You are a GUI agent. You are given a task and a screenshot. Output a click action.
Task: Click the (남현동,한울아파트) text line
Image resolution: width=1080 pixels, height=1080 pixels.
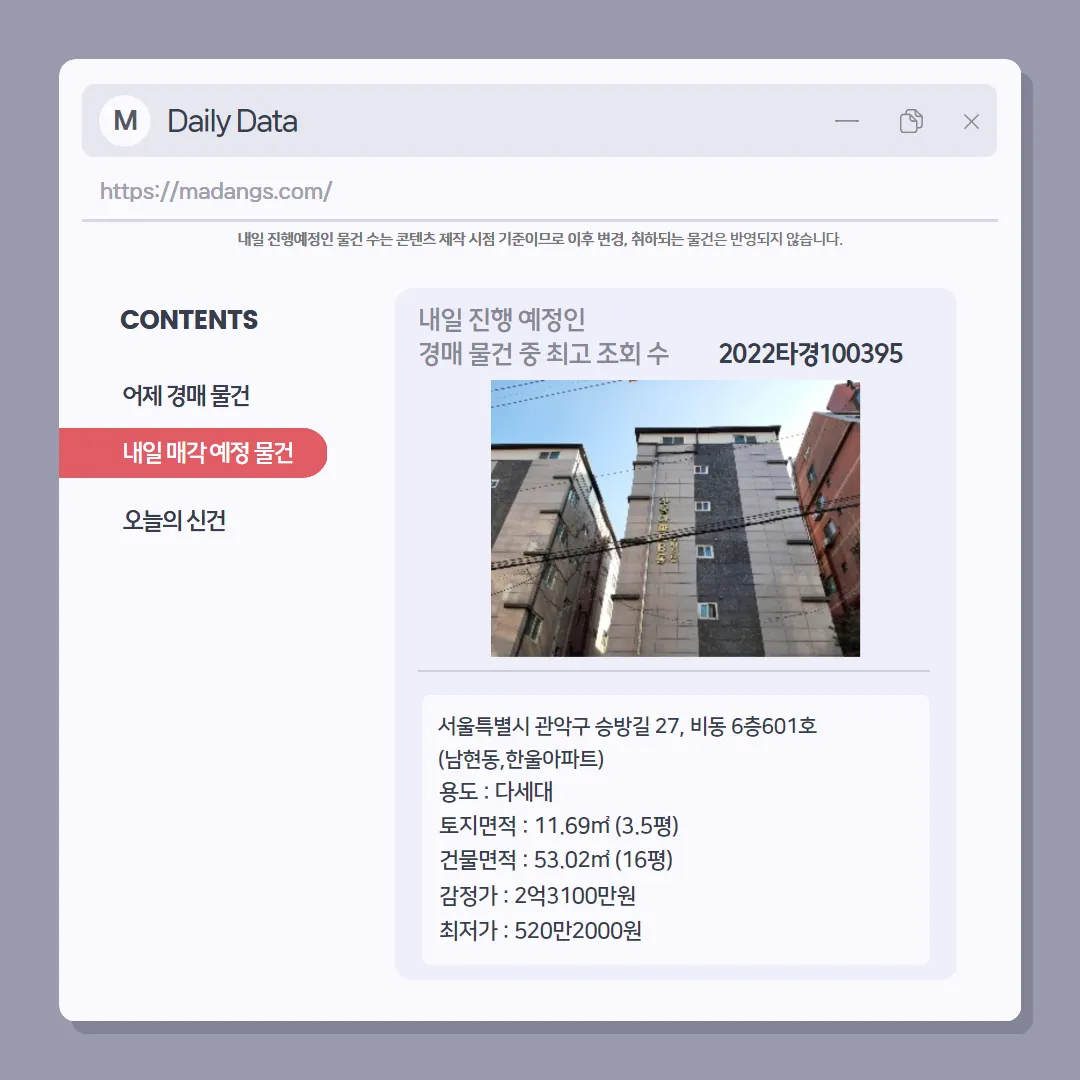[x=521, y=759]
